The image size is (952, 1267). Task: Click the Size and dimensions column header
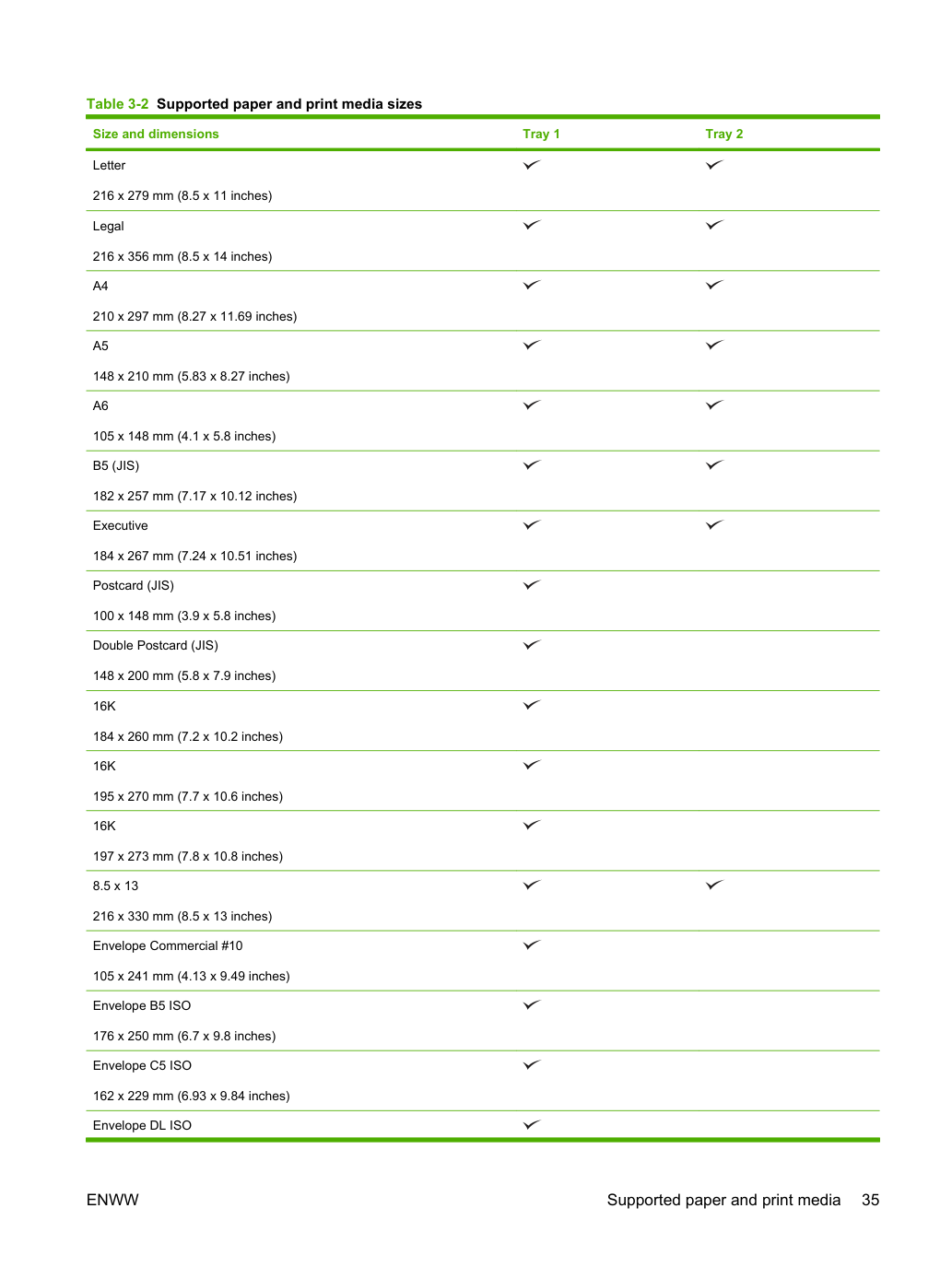(156, 134)
